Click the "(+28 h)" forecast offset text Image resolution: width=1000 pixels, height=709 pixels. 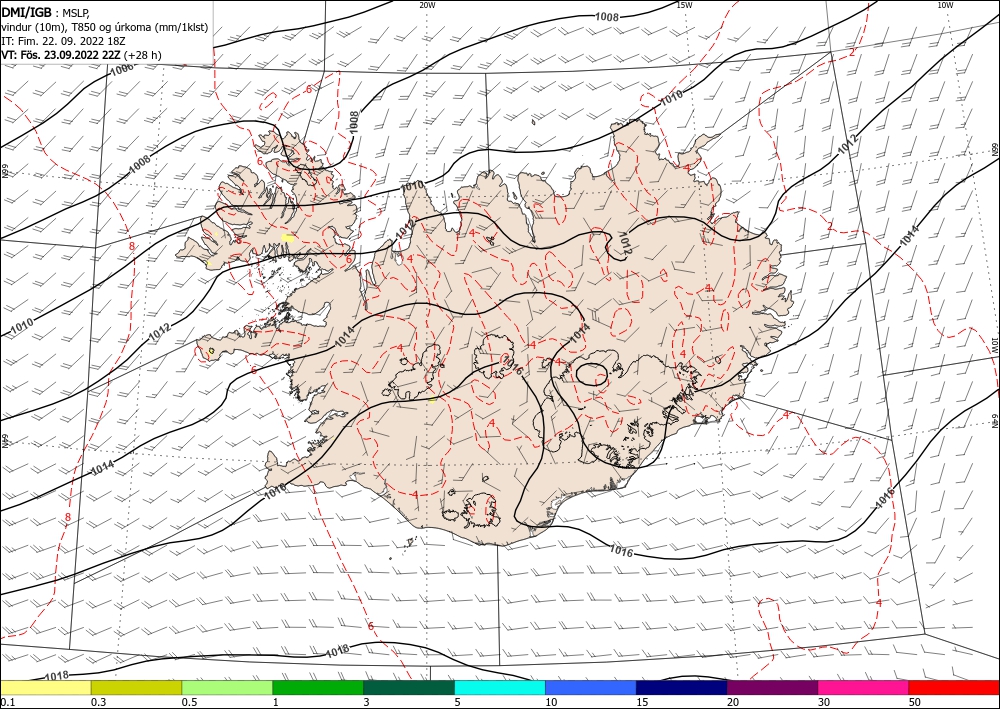coord(142,55)
